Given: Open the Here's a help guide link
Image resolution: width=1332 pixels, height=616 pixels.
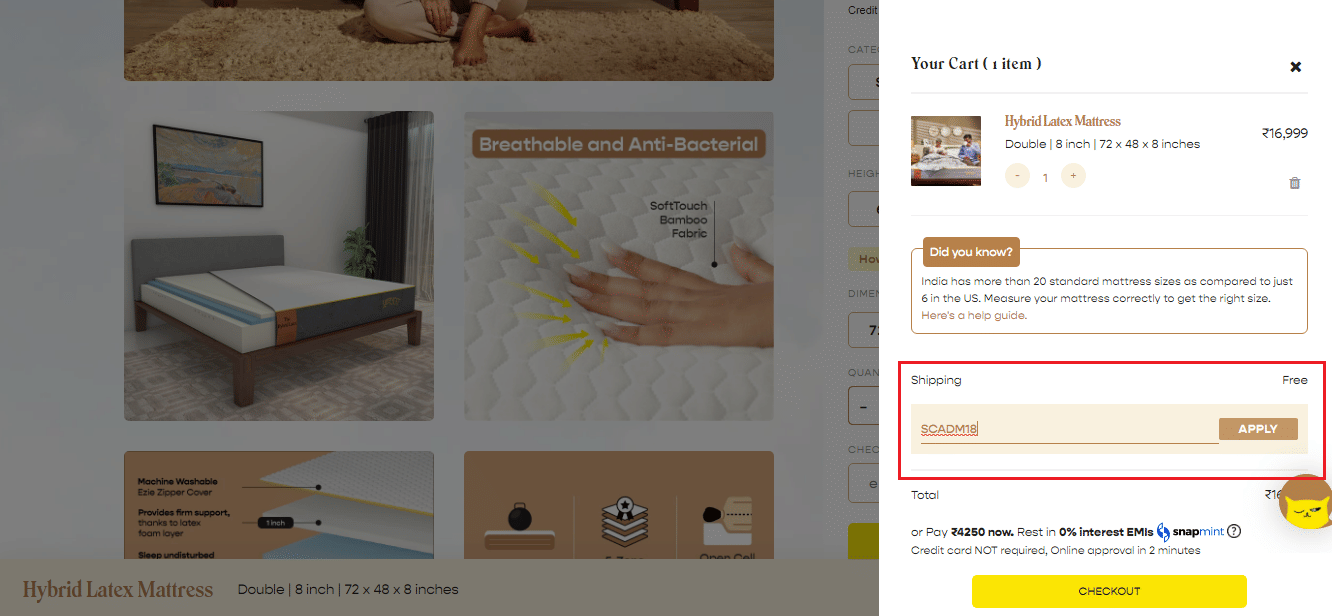Looking at the screenshot, I should click(x=974, y=315).
